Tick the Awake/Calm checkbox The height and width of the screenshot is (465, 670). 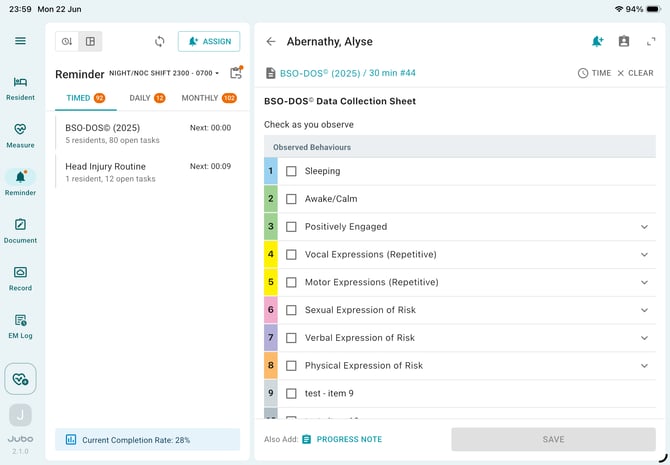click(291, 199)
